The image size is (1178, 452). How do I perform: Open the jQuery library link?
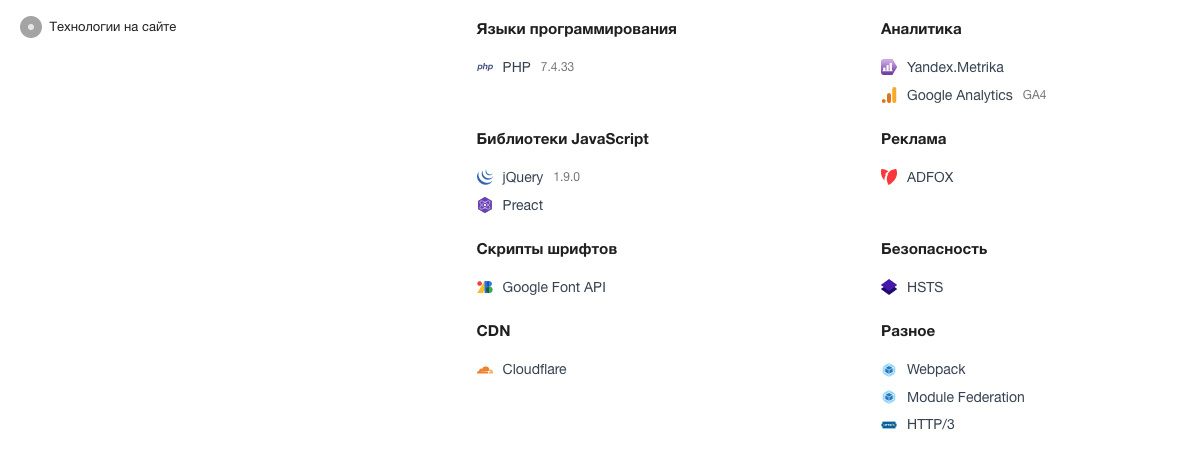point(522,177)
